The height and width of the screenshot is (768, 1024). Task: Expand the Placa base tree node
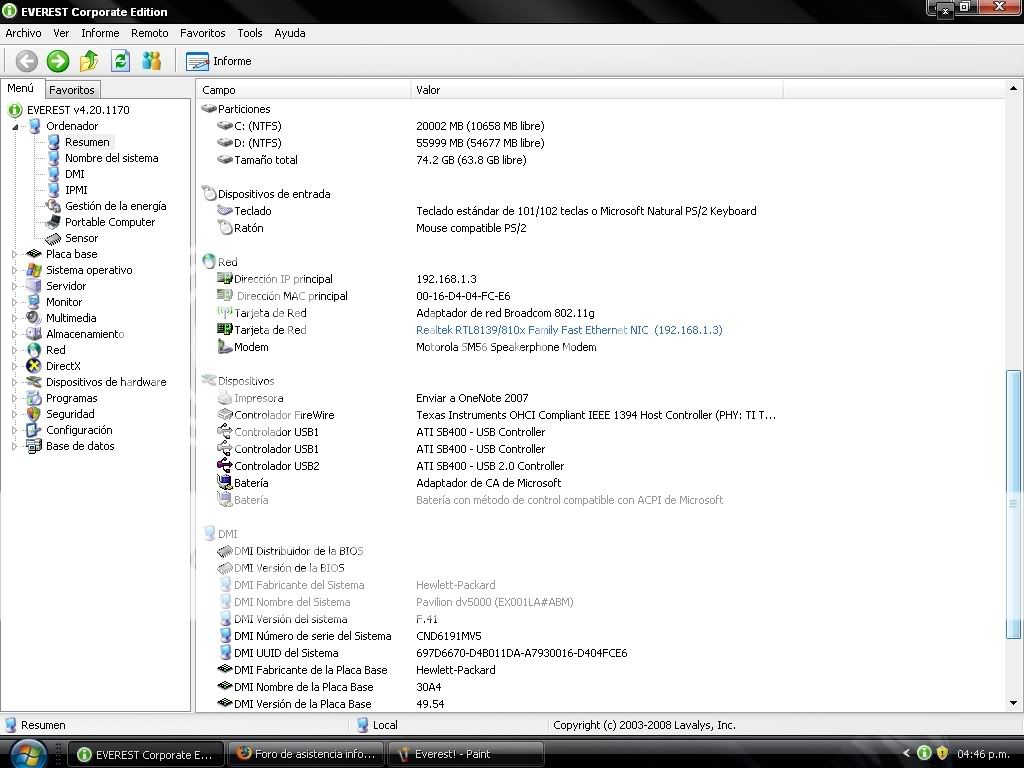tap(14, 254)
